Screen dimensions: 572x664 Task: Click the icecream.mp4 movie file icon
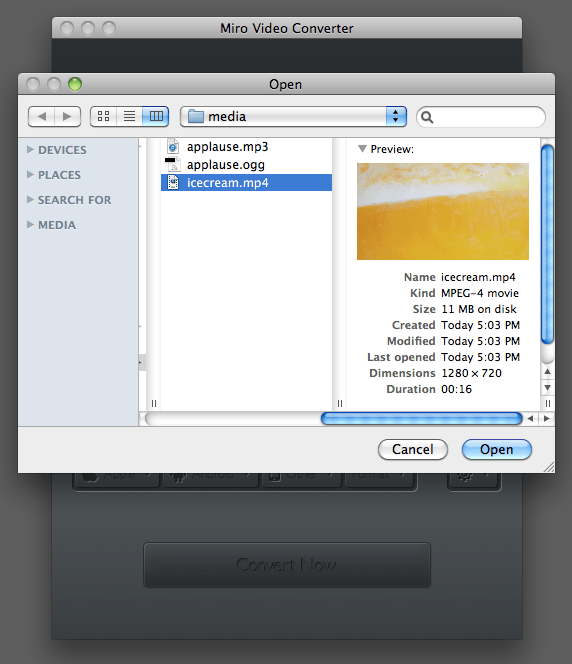173,183
